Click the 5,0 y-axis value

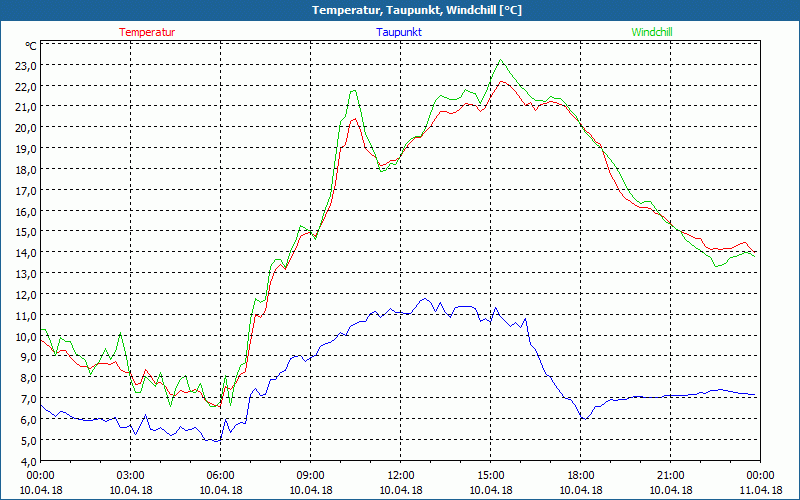29,440
